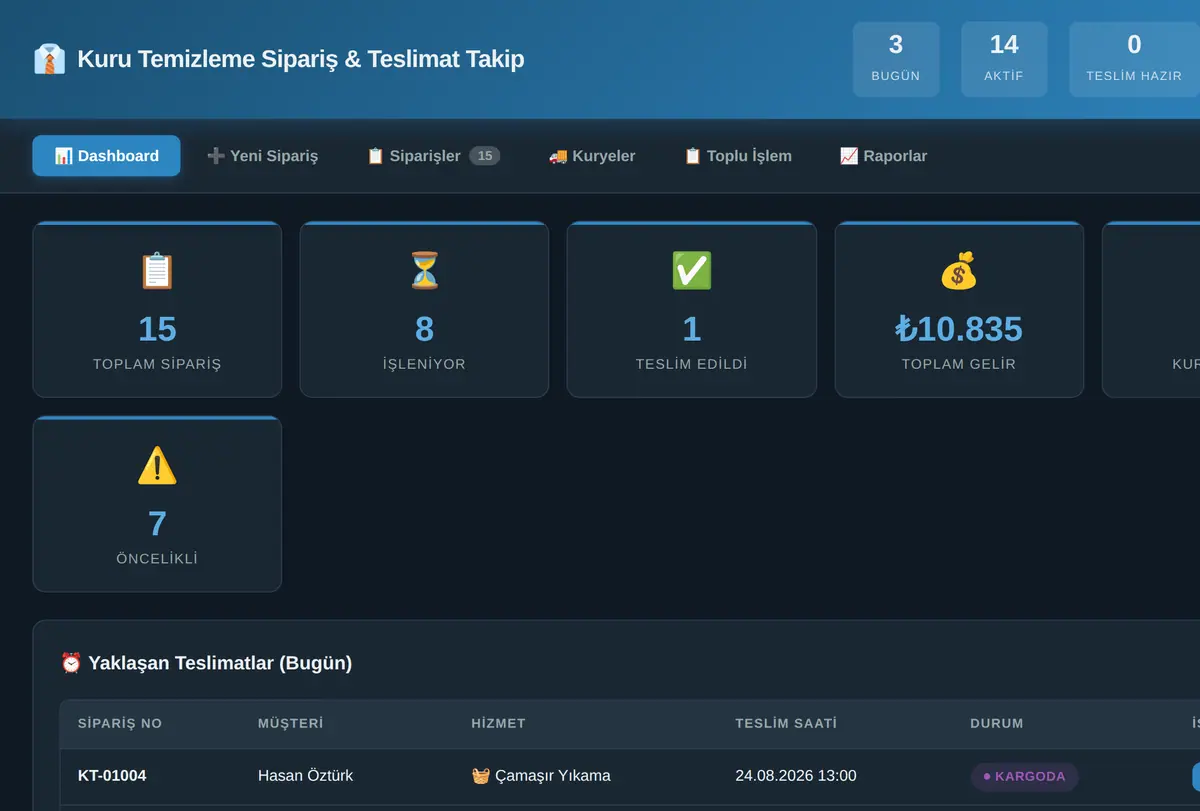Screen dimensions: 1200x811
Task: Go to the Kuryeler tab
Action: 592,156
